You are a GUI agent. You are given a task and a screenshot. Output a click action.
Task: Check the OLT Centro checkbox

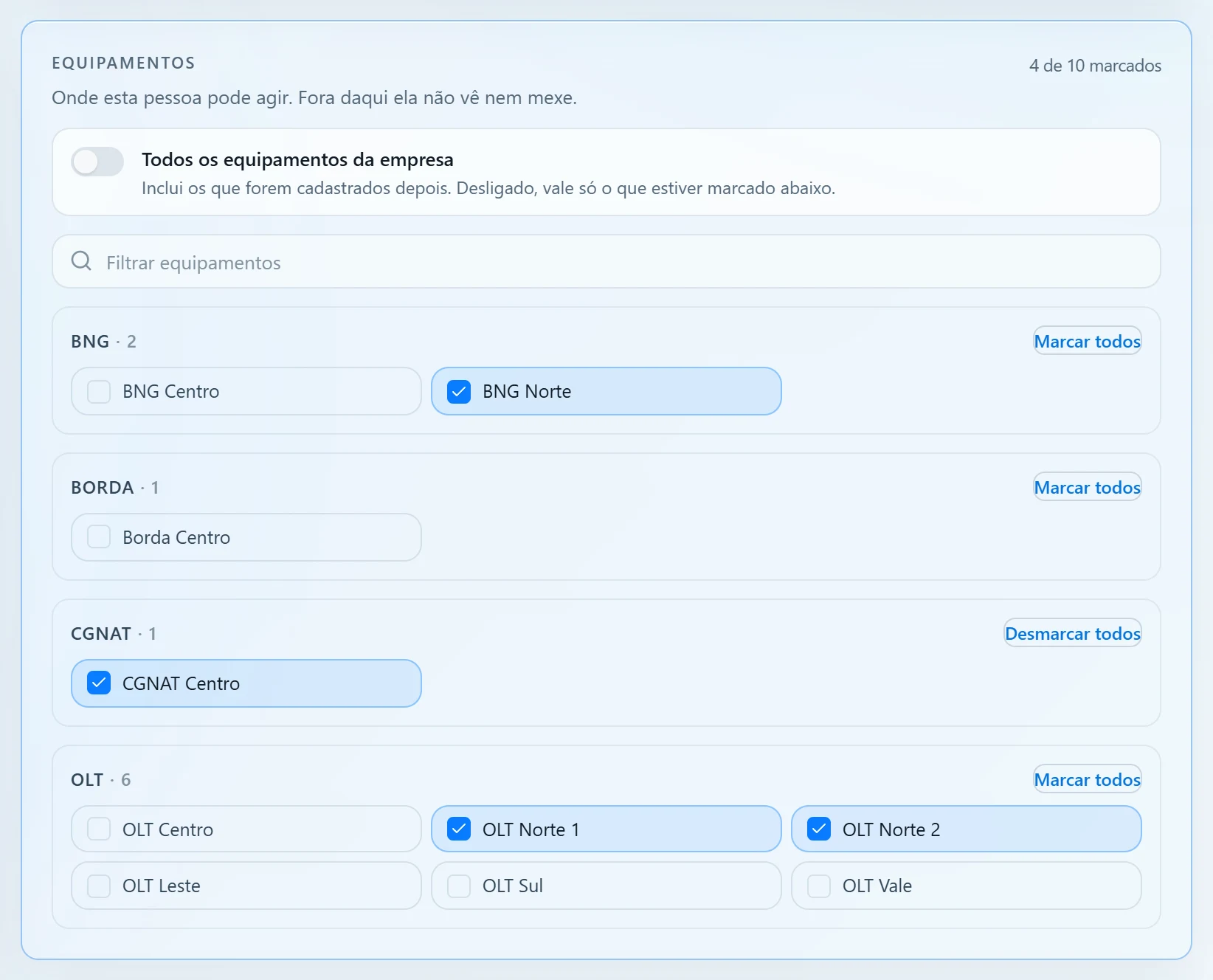[99, 829]
